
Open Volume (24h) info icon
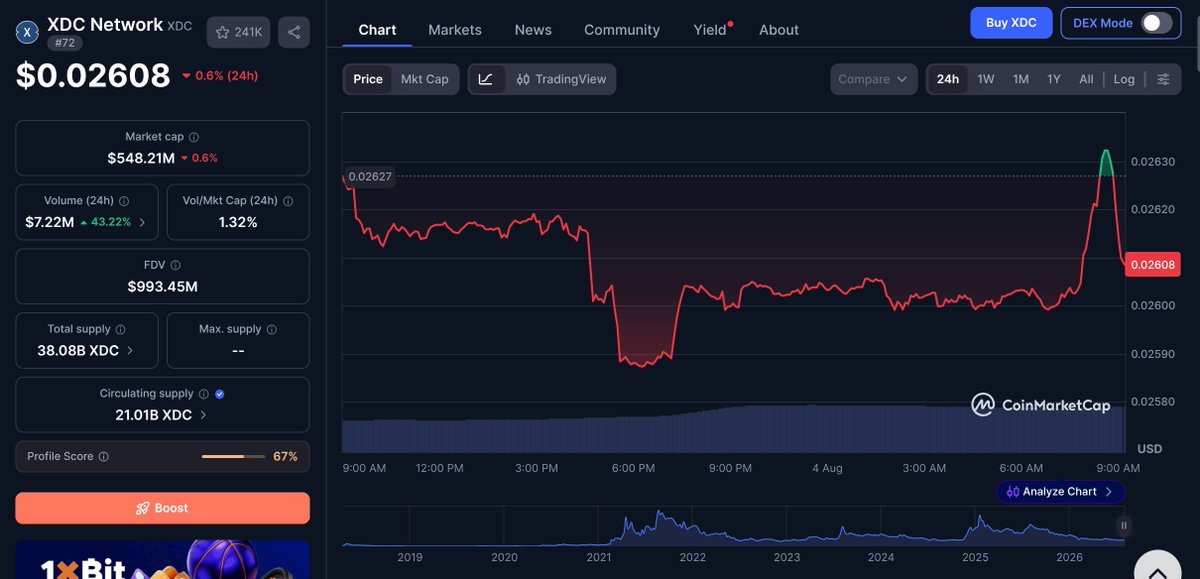(x=122, y=200)
